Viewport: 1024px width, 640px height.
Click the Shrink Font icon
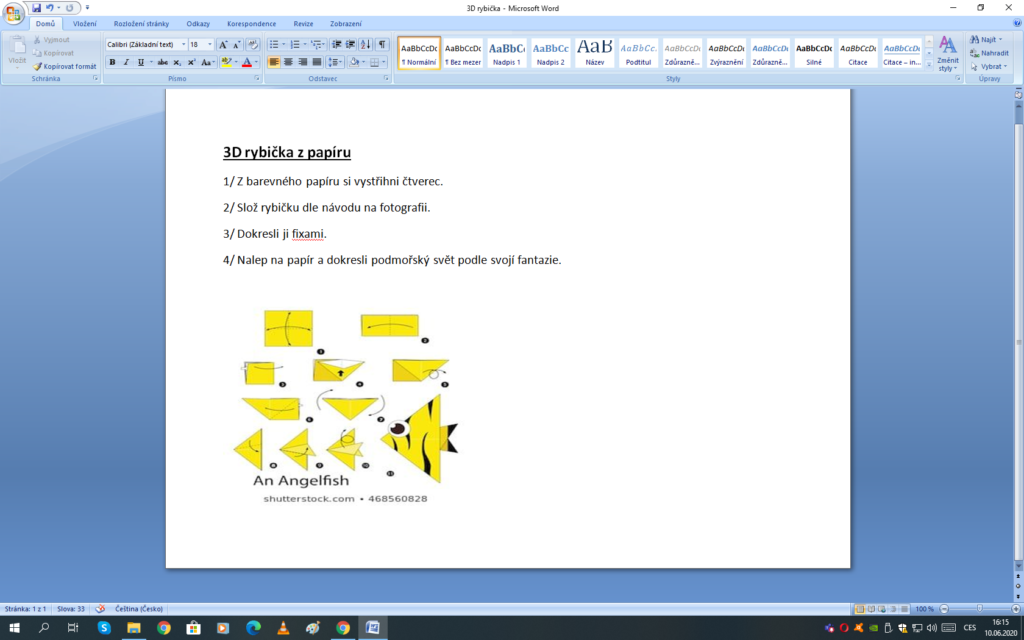pyautogui.click(x=236, y=44)
